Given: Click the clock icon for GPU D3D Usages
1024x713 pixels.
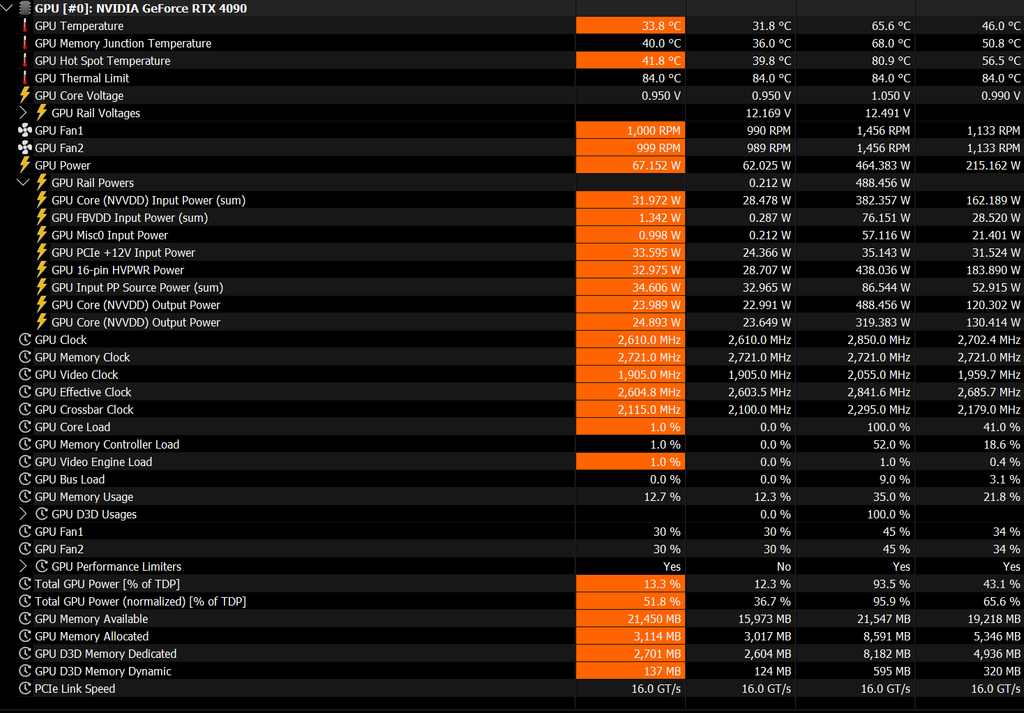Looking at the screenshot, I should point(42,514).
